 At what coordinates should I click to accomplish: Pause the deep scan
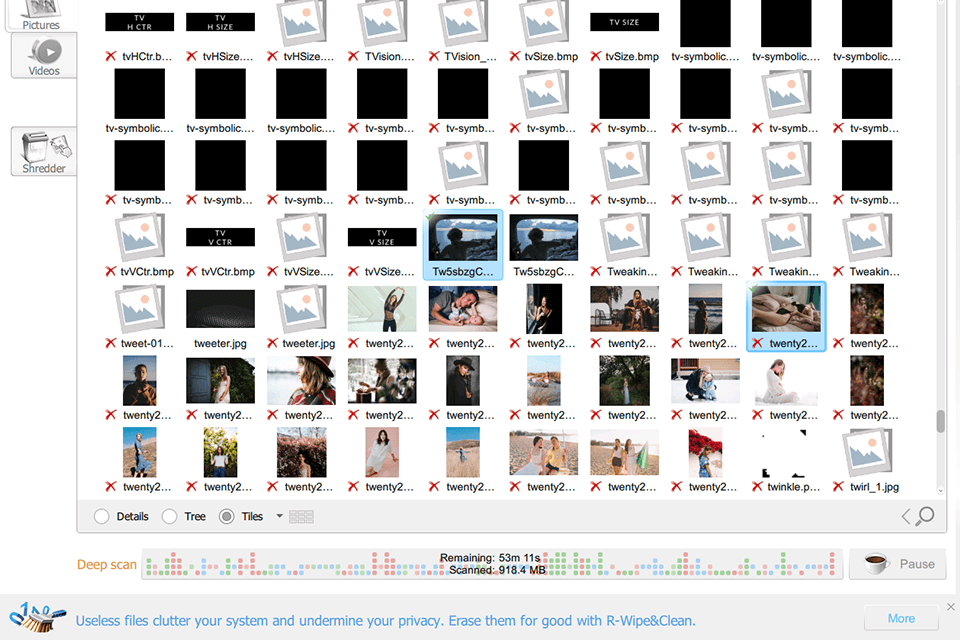[897, 563]
